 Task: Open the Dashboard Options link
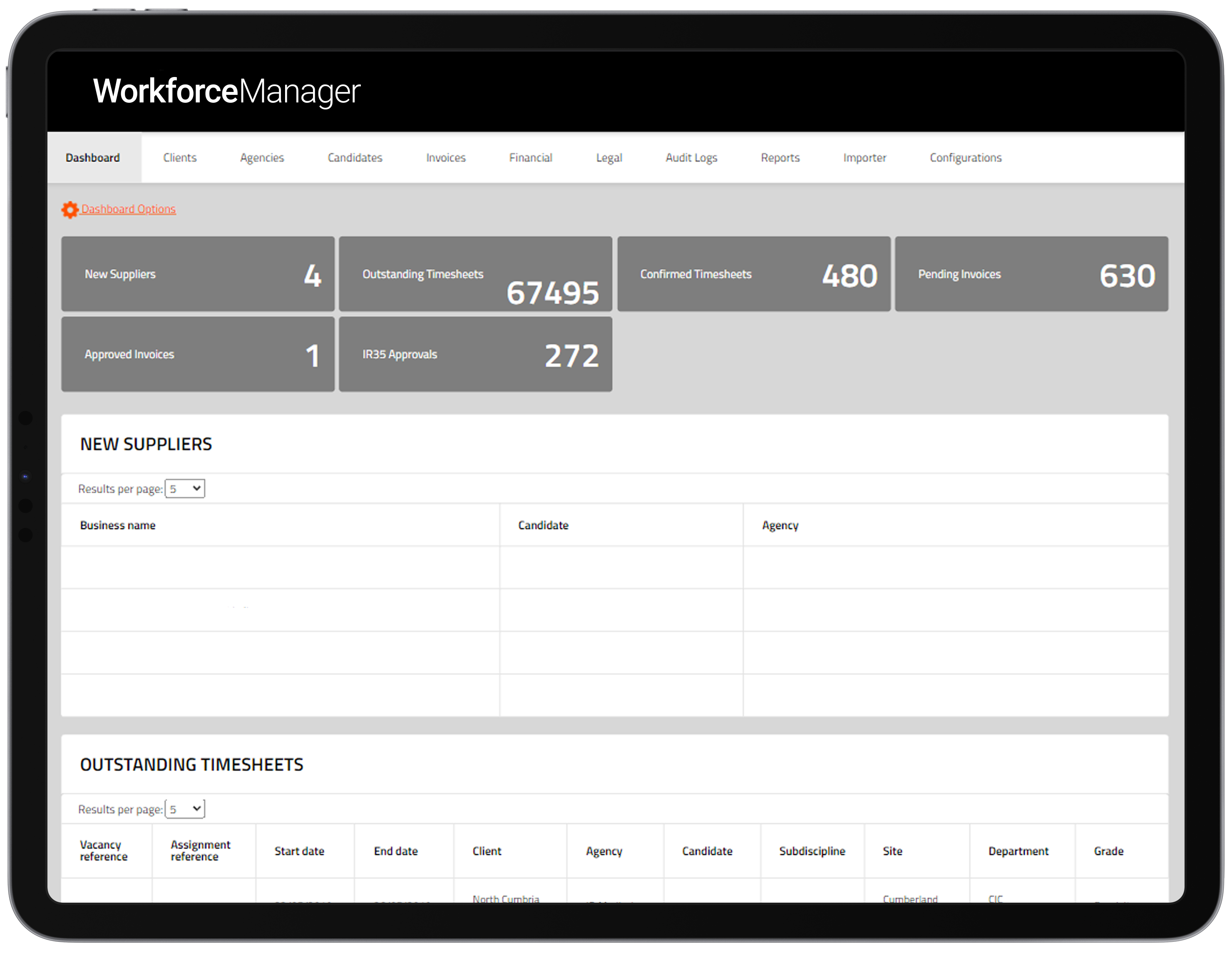(x=128, y=209)
